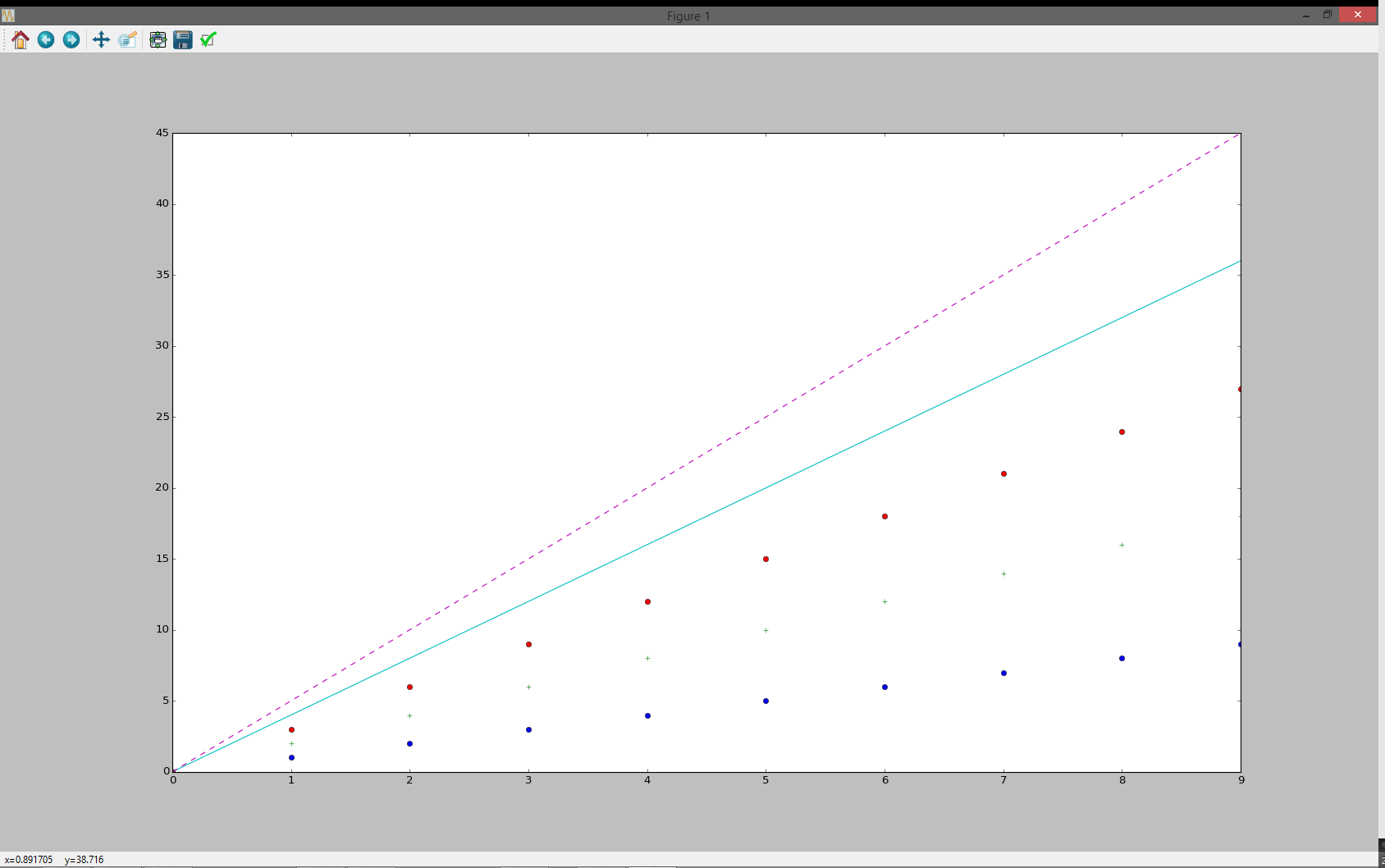Minimize the Figure 1 window

click(1305, 16)
